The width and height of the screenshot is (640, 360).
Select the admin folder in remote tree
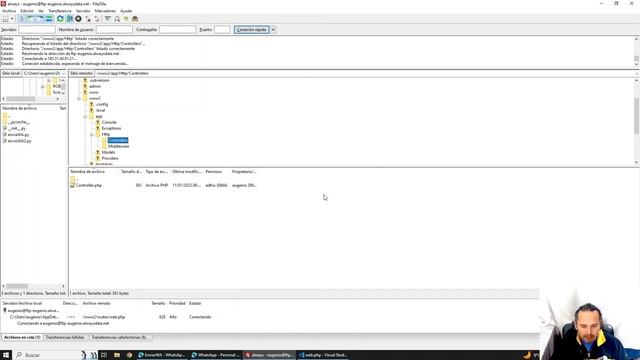click(95, 86)
